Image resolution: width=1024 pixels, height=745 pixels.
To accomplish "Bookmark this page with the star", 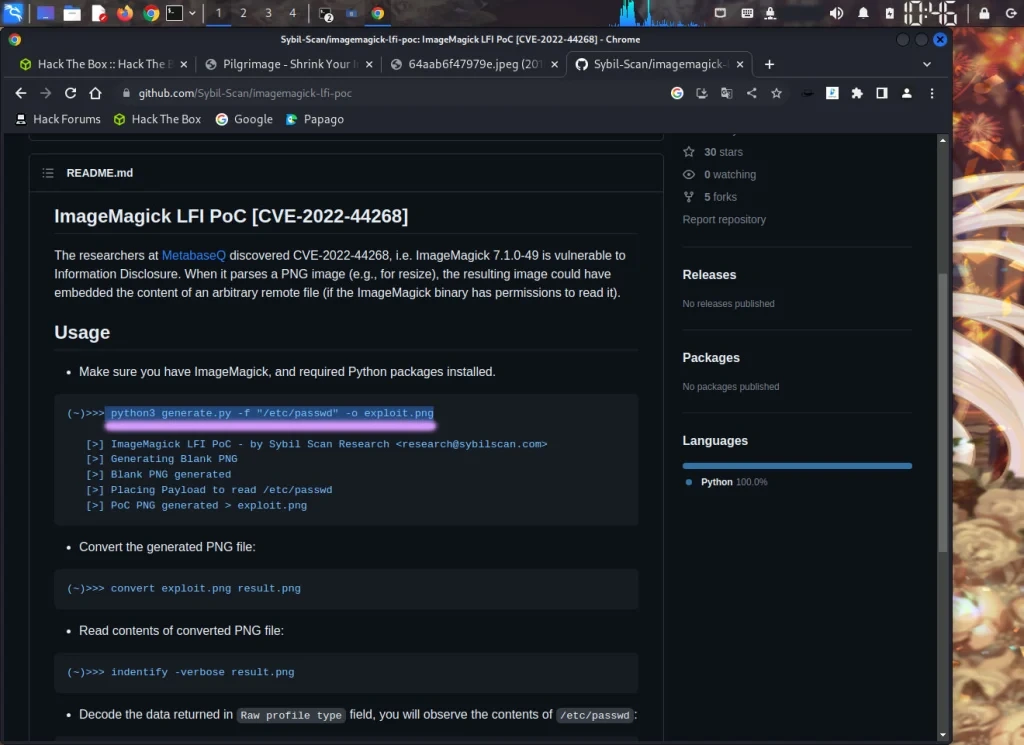I will [776, 93].
